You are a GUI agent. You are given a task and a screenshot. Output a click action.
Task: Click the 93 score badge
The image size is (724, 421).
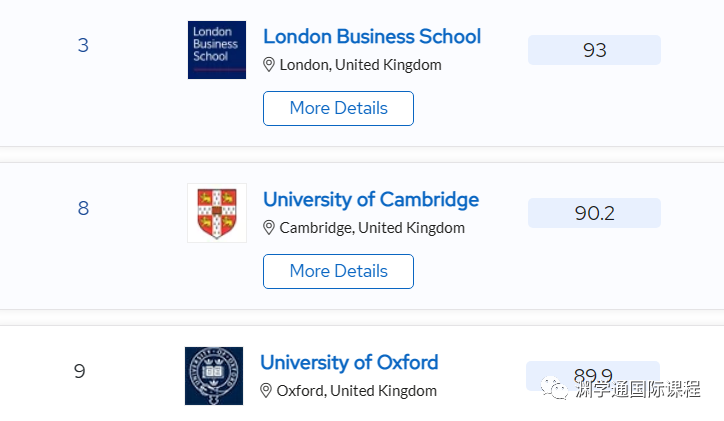(x=594, y=50)
